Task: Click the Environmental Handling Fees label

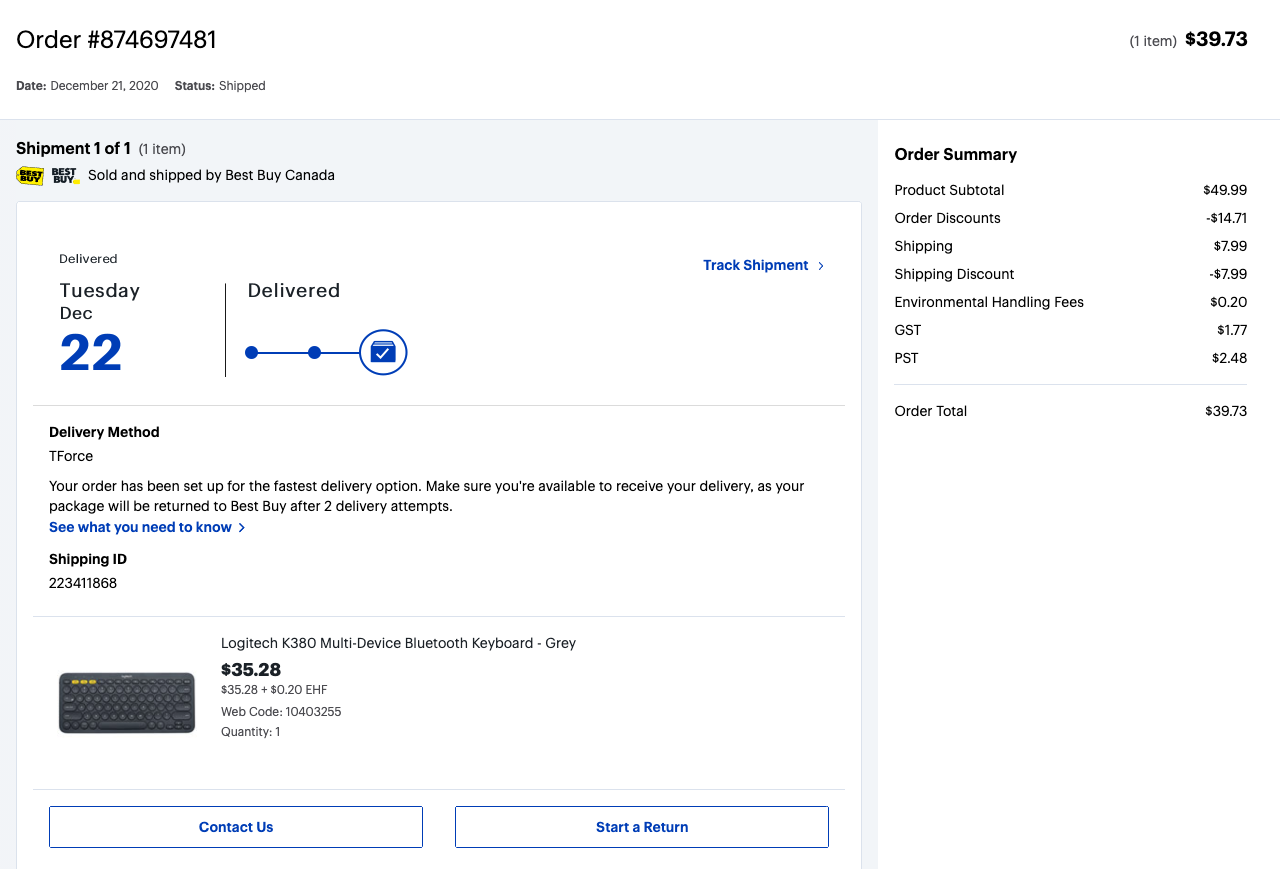Action: point(989,302)
